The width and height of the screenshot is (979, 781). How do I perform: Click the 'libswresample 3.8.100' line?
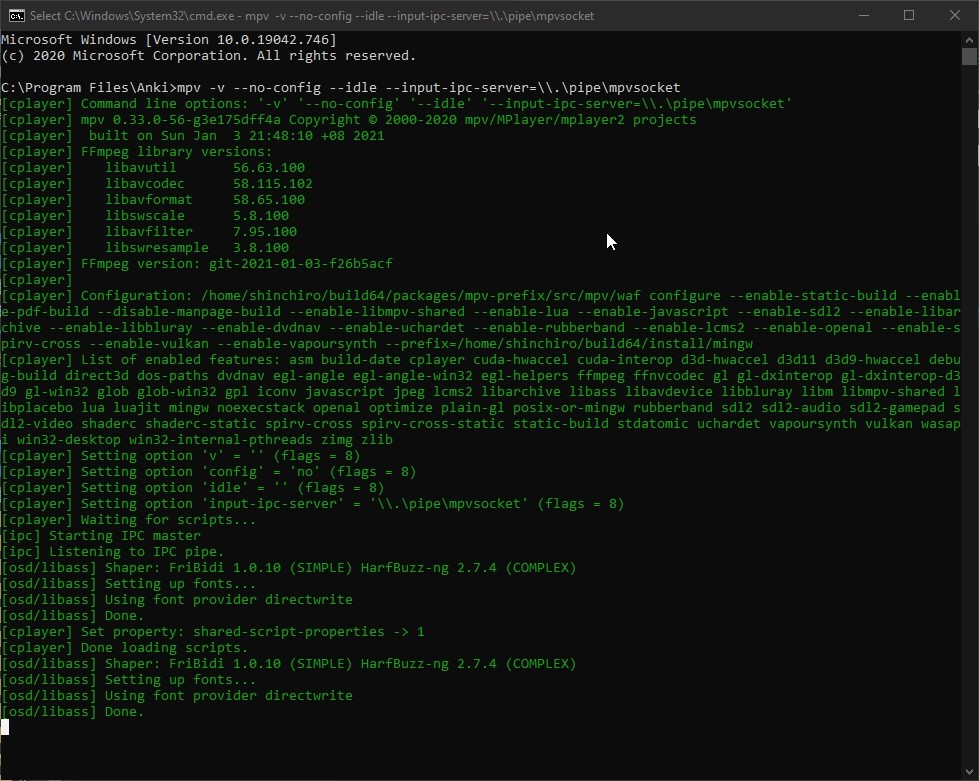pyautogui.click(x=145, y=247)
